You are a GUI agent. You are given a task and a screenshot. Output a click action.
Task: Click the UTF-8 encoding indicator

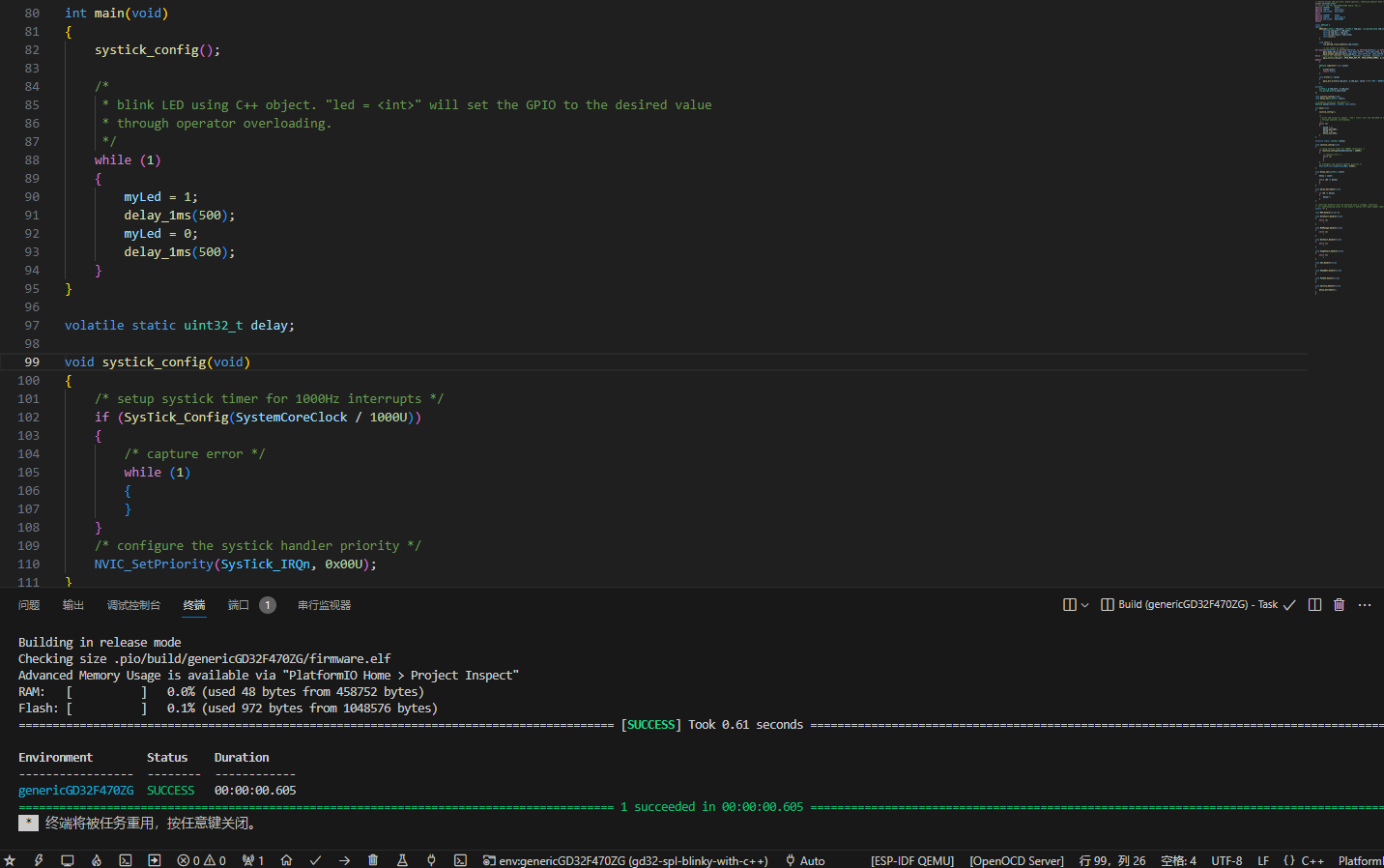pos(1226,860)
